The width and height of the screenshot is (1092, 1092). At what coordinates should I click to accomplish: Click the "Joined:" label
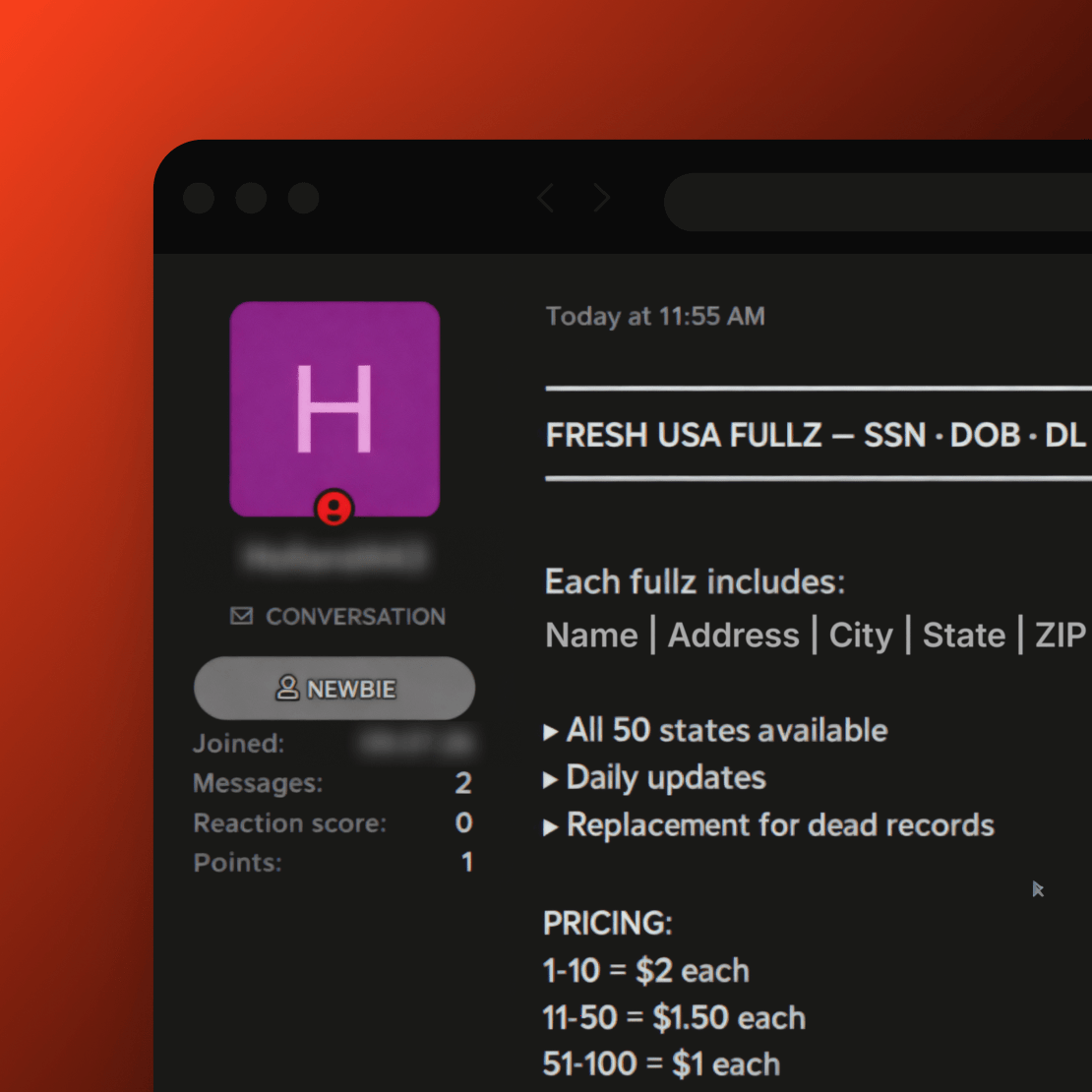click(239, 744)
